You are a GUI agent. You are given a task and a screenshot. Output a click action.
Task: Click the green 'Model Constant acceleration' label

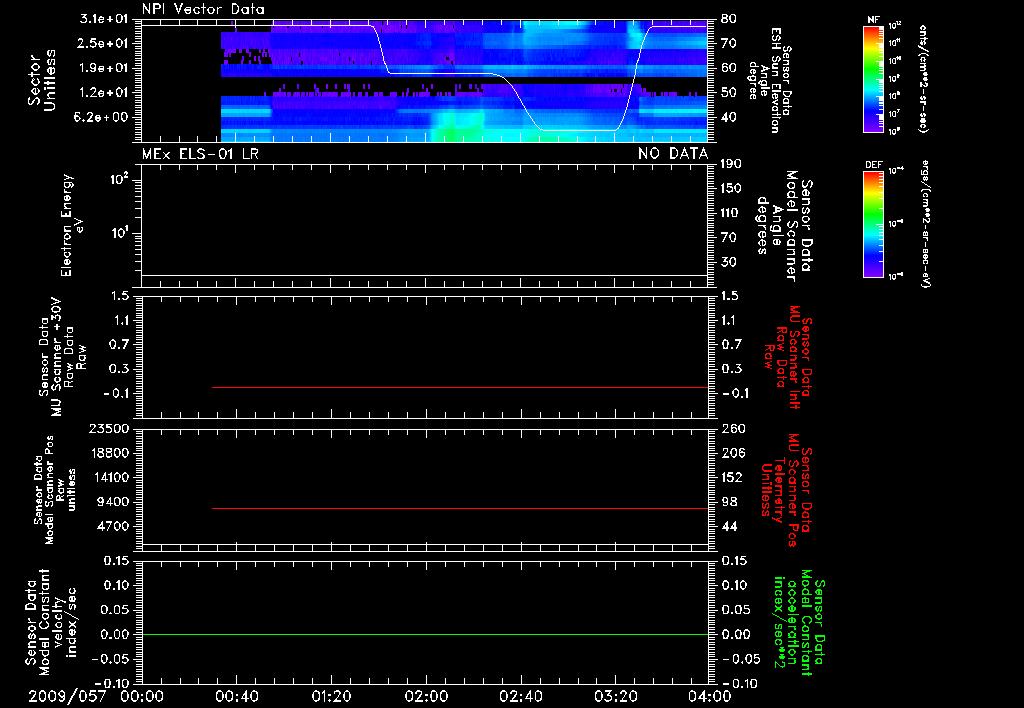(799, 623)
